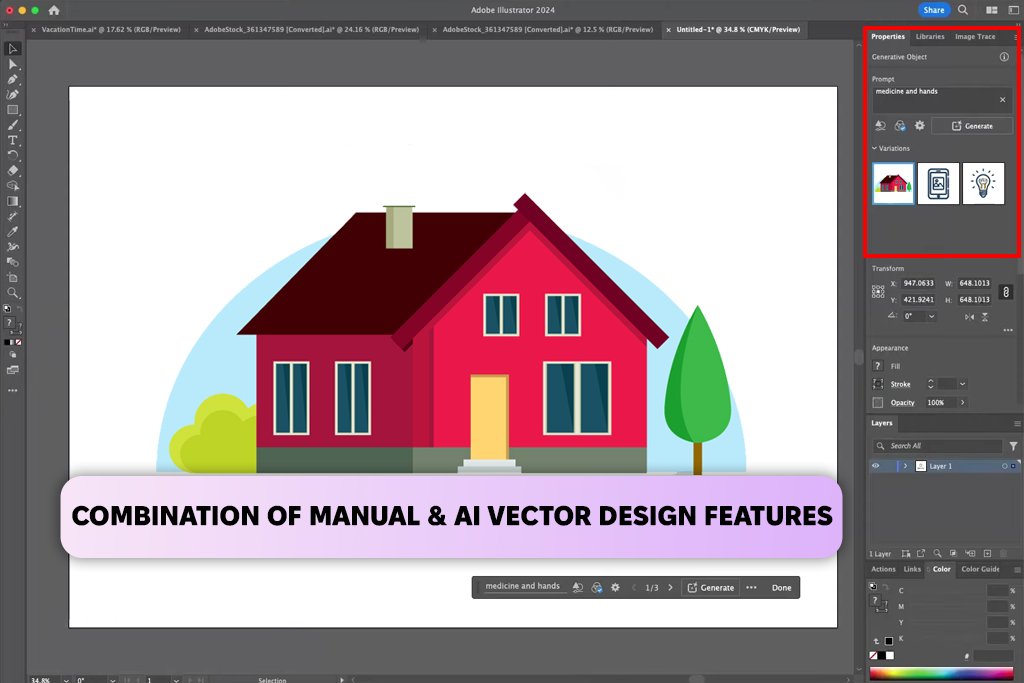Screen dimensions: 1024x683
Task: Expand Layer 1 chevron
Action: (x=905, y=466)
